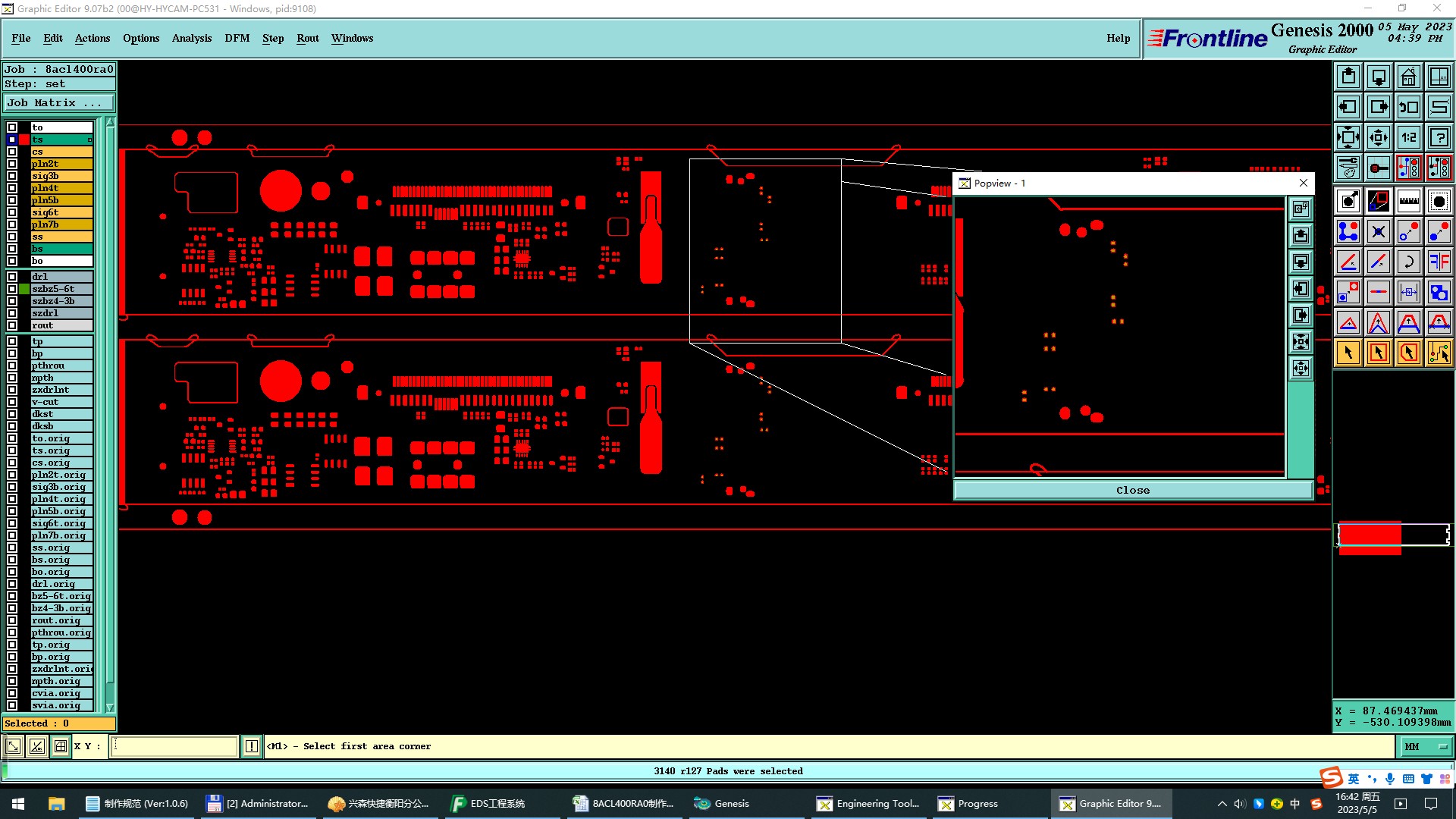The image size is (1456, 819).
Task: Click the X Y coordinate input field
Action: 174,747
